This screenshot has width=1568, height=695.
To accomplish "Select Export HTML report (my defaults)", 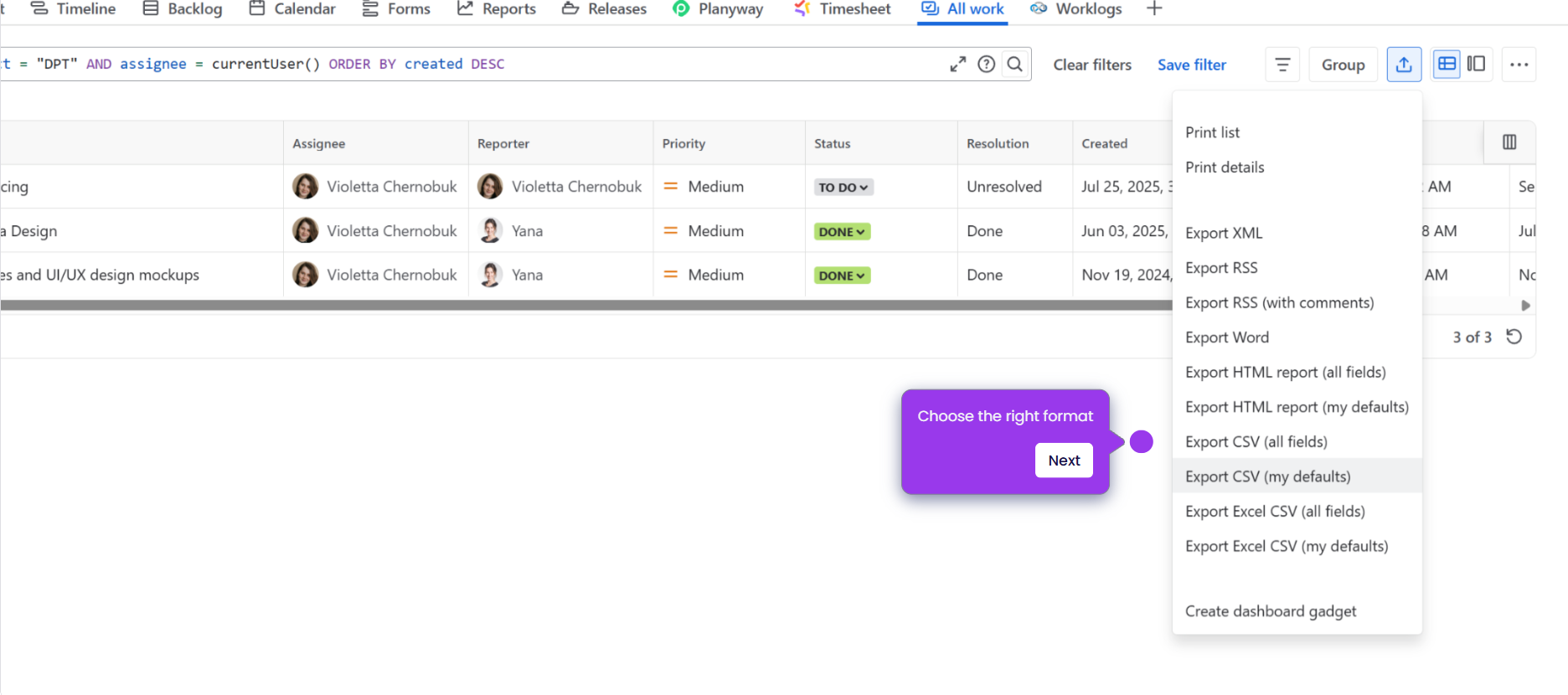I will pyautogui.click(x=1297, y=407).
